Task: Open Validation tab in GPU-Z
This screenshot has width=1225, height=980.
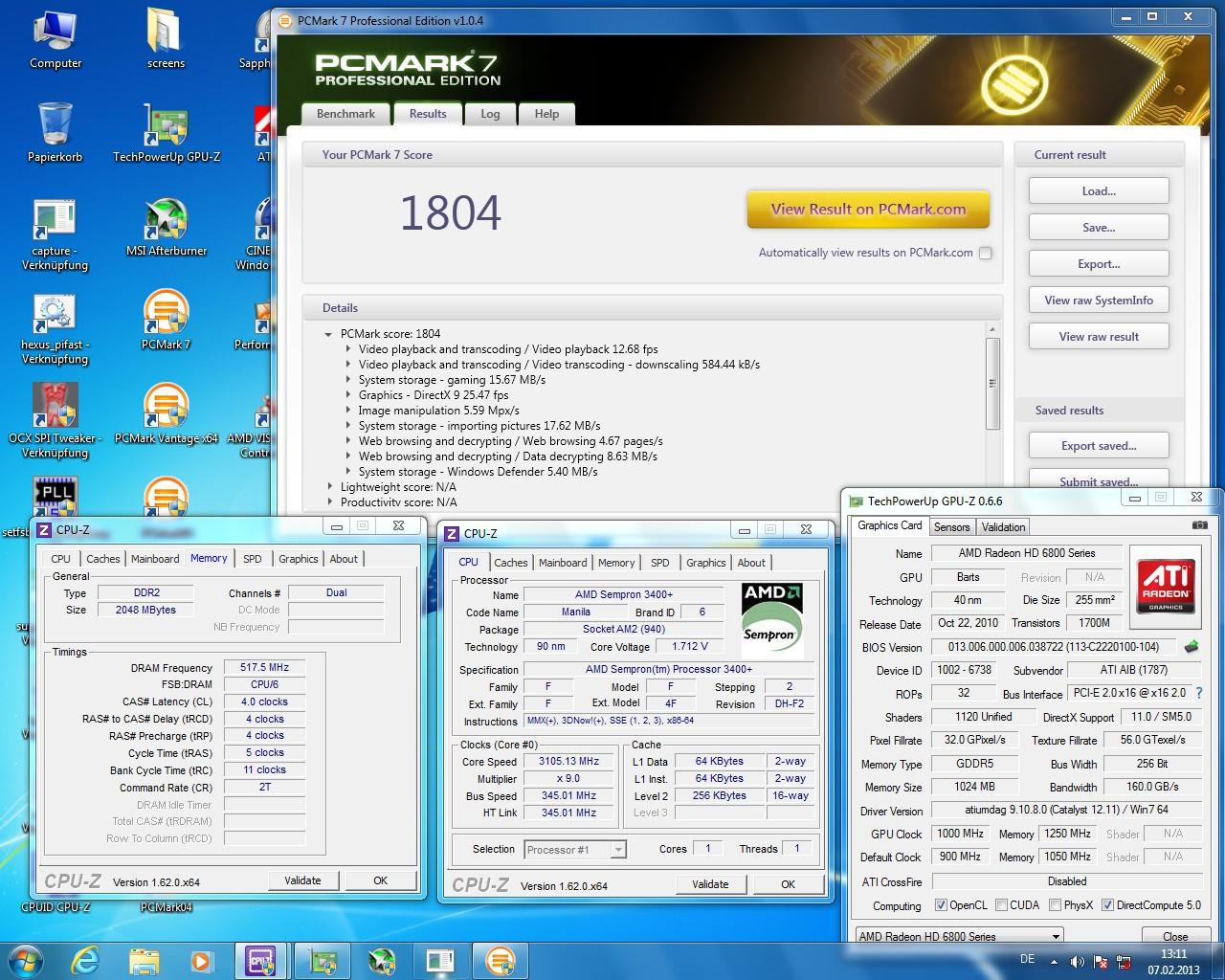Action: point(1003,526)
